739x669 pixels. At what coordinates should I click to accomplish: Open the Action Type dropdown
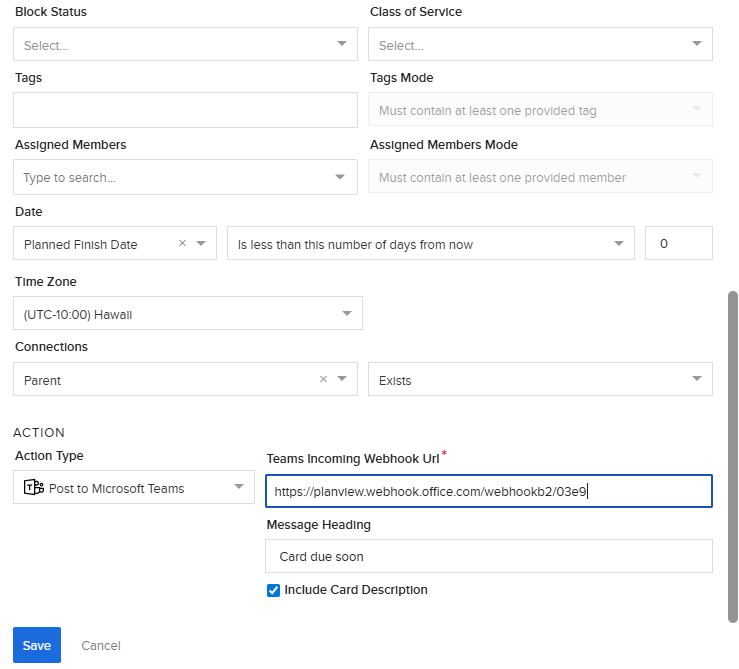134,487
